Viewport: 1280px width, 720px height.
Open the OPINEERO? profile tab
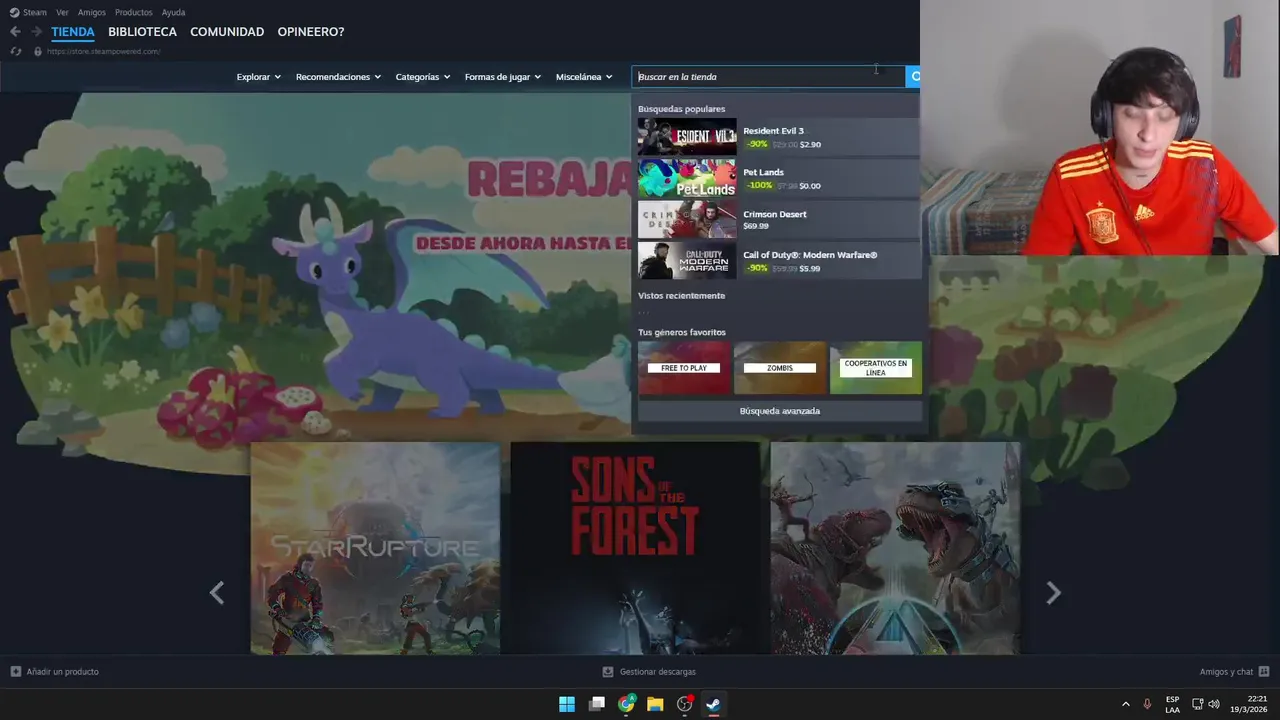pos(311,32)
